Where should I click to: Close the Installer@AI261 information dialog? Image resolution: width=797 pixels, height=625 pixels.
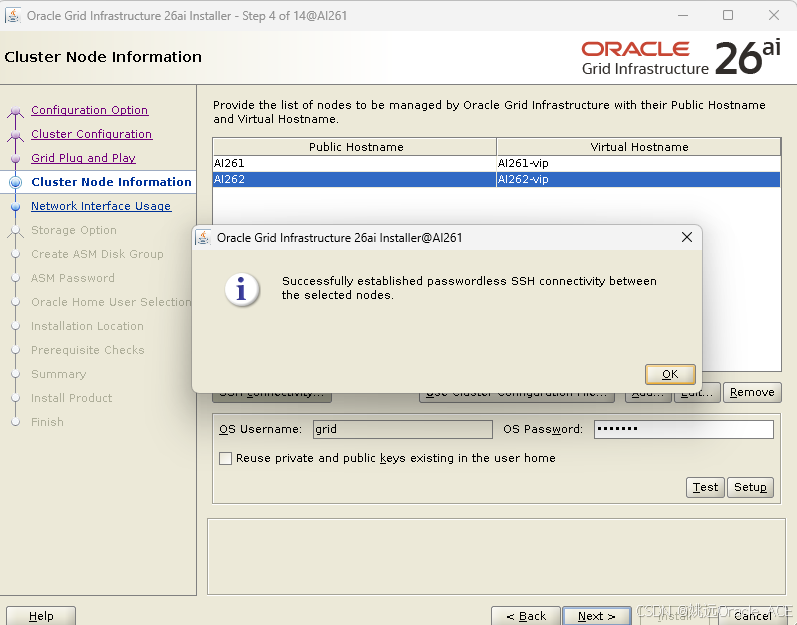[x=687, y=237]
